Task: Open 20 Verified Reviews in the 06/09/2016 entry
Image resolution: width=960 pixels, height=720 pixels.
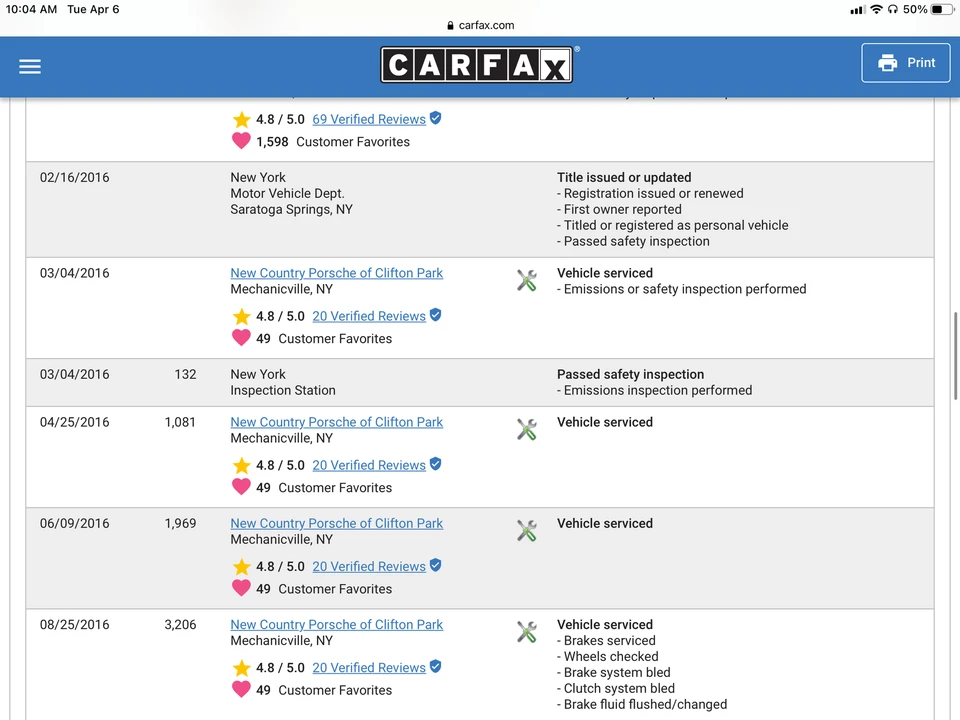Action: pos(369,566)
